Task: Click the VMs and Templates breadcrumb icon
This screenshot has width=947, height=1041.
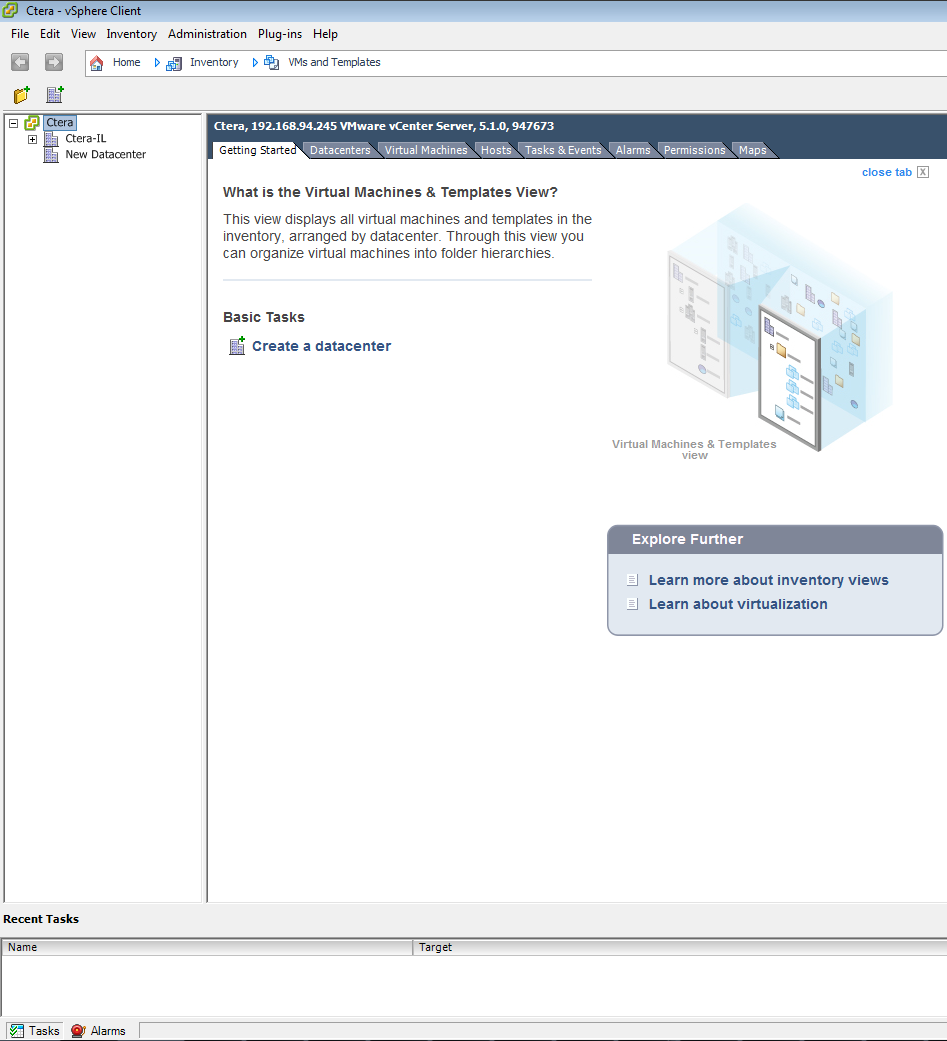Action: coord(272,63)
